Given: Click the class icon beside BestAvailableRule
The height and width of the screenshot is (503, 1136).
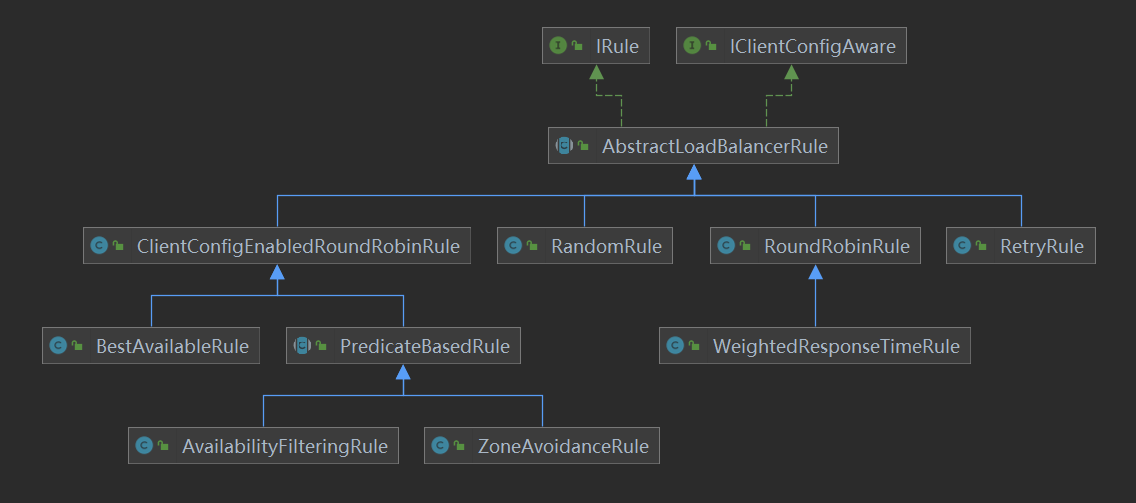Looking at the screenshot, I should click(x=58, y=347).
